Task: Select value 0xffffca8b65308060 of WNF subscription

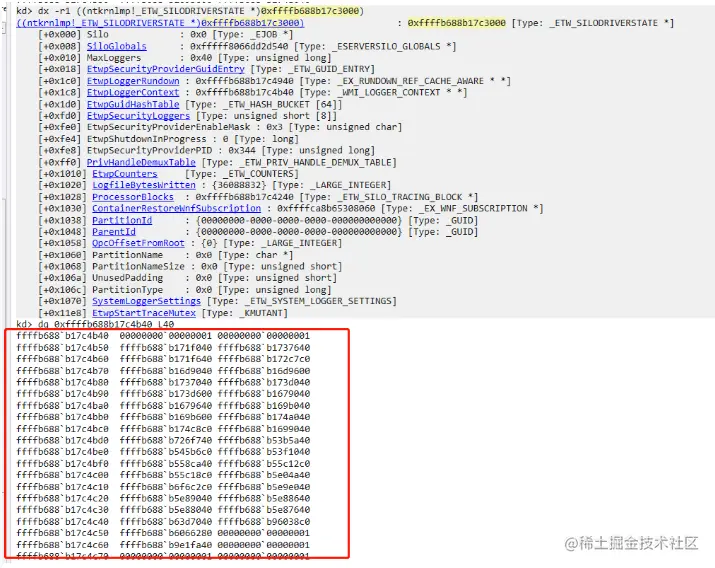Action: (x=326, y=208)
